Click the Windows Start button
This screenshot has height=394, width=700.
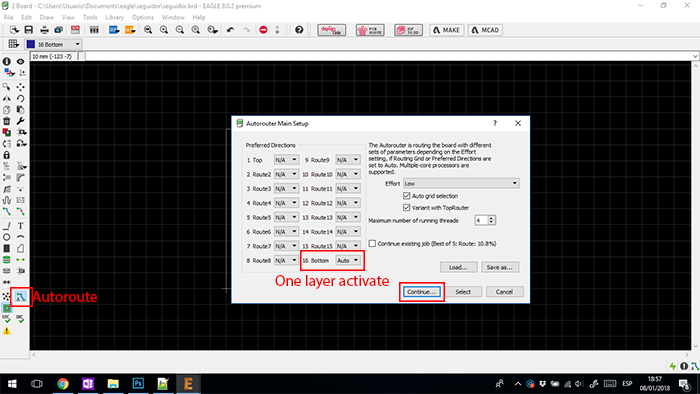(x=12, y=384)
